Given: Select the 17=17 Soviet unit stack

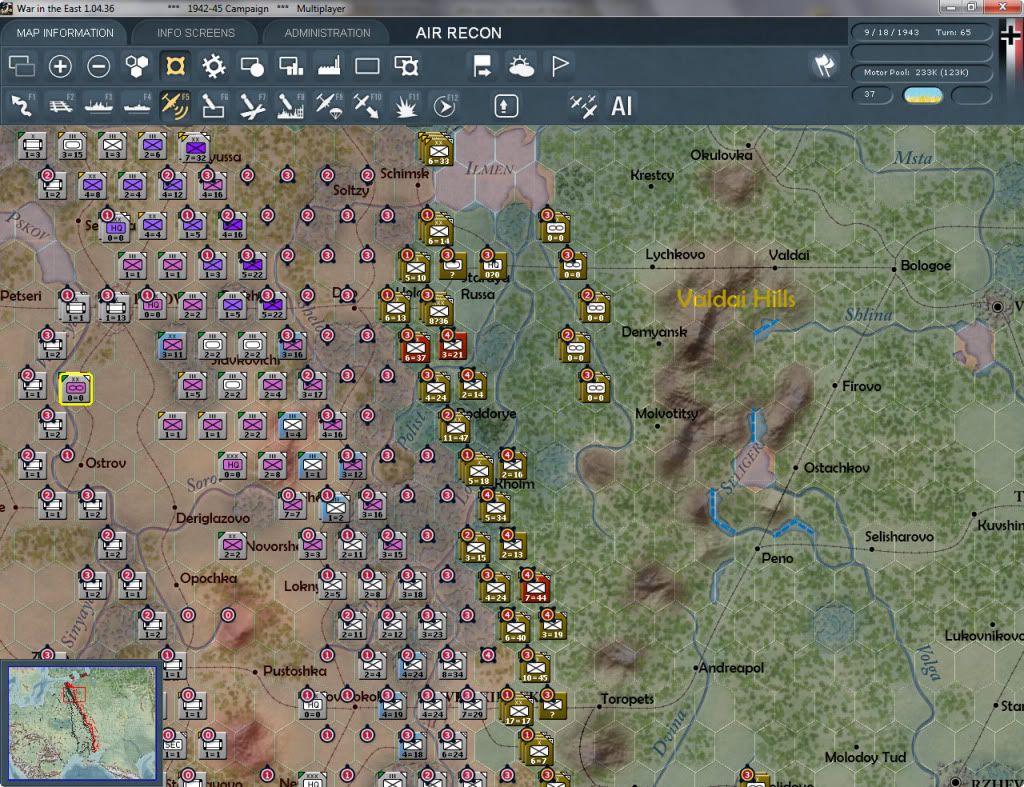Looking at the screenshot, I should click(517, 709).
